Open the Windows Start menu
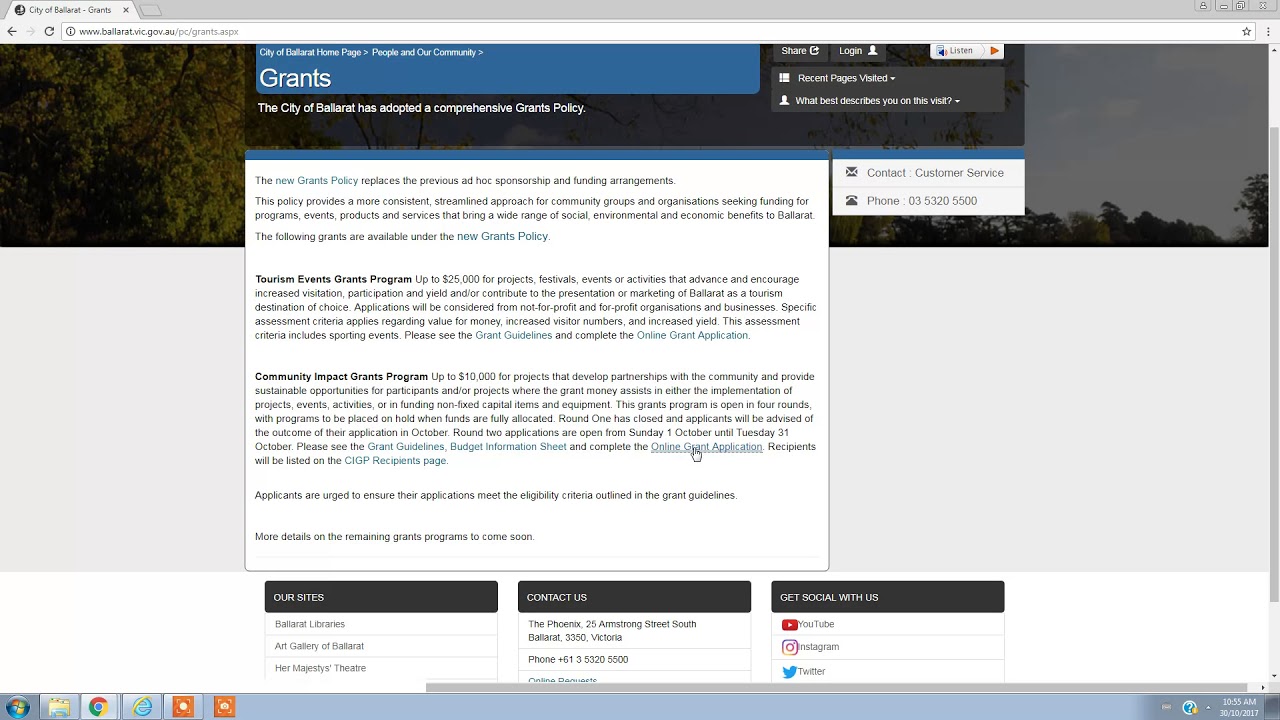 tap(17, 707)
